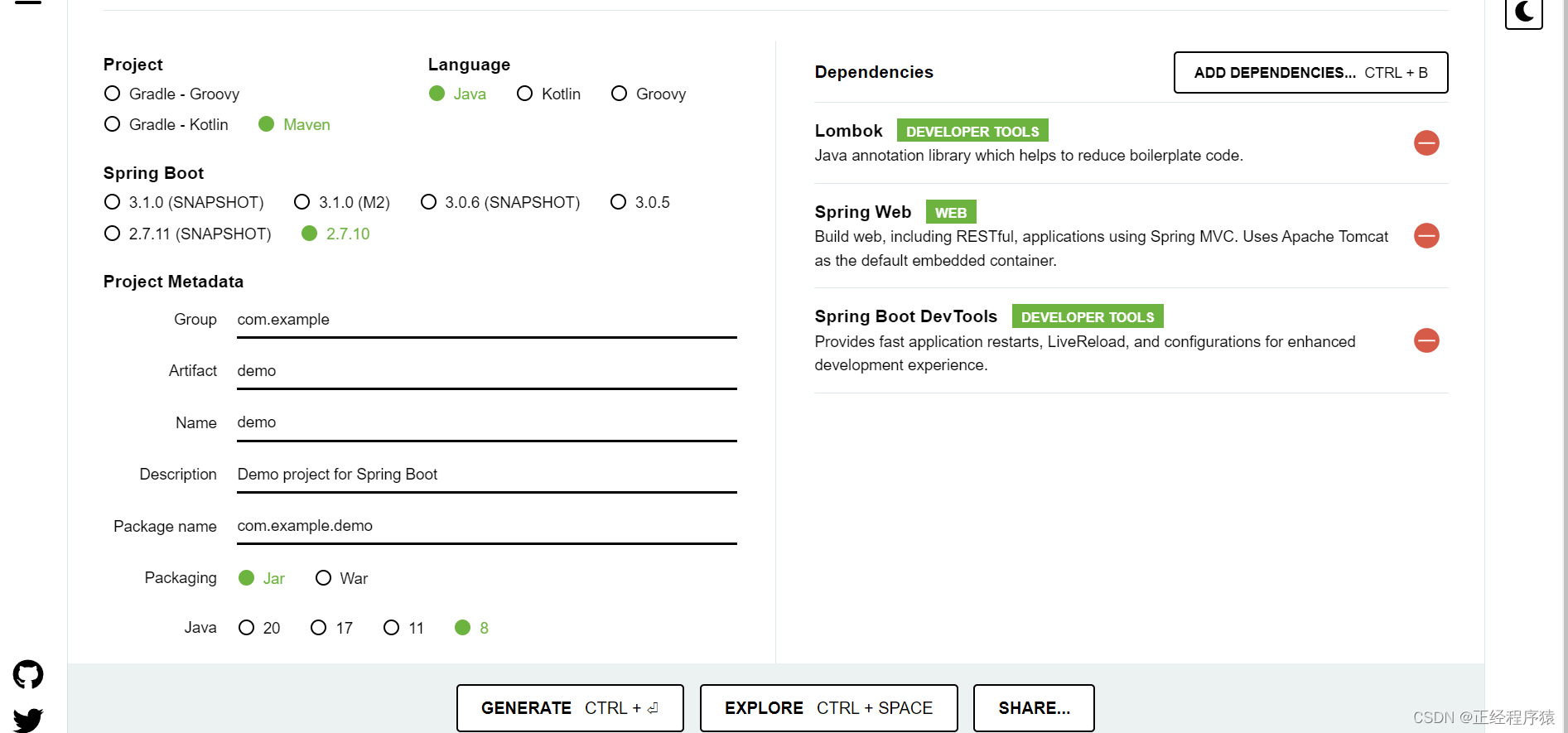Image resolution: width=1568 pixels, height=733 pixels.
Task: Set packaging to Jar
Action: tap(262, 578)
